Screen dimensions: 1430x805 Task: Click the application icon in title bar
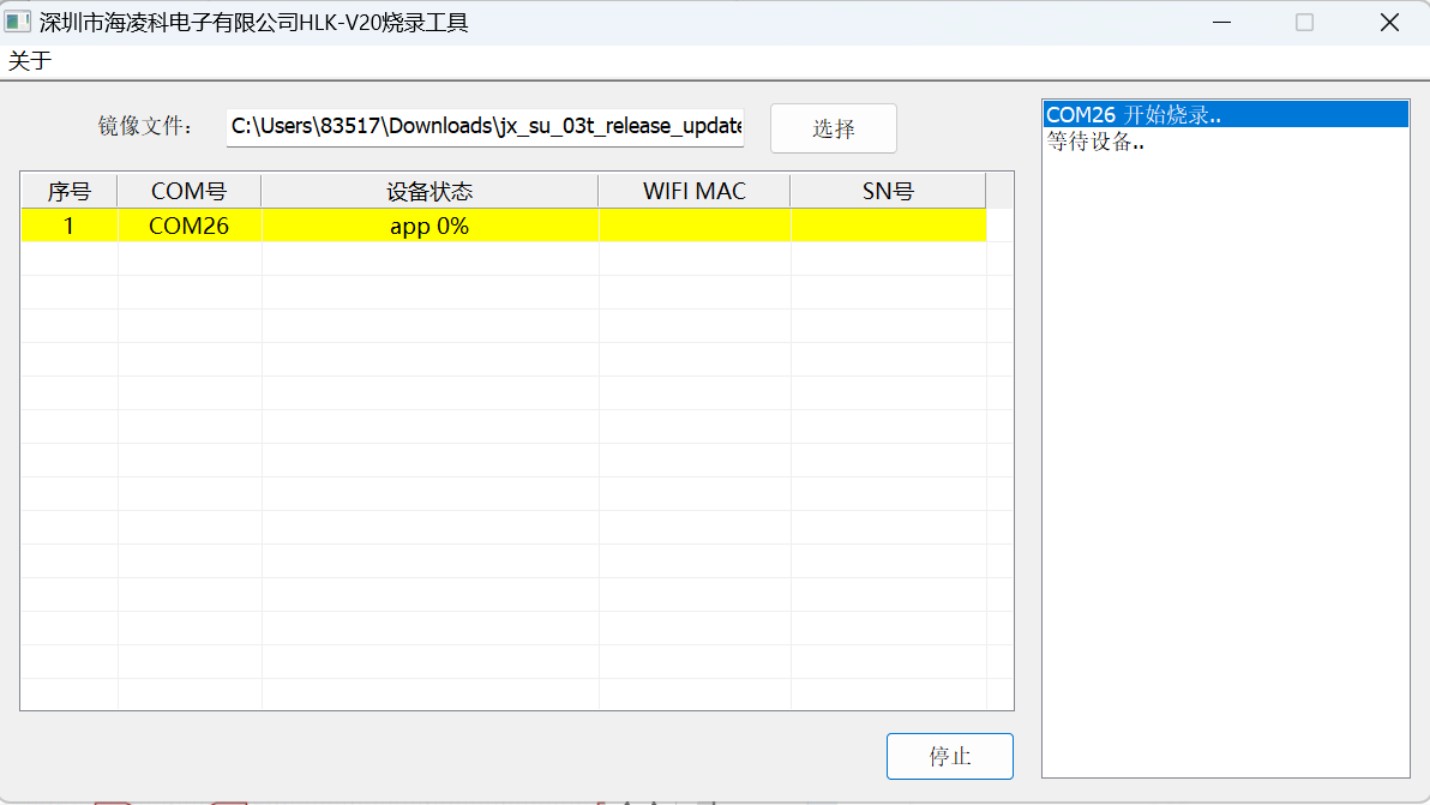click(17, 22)
